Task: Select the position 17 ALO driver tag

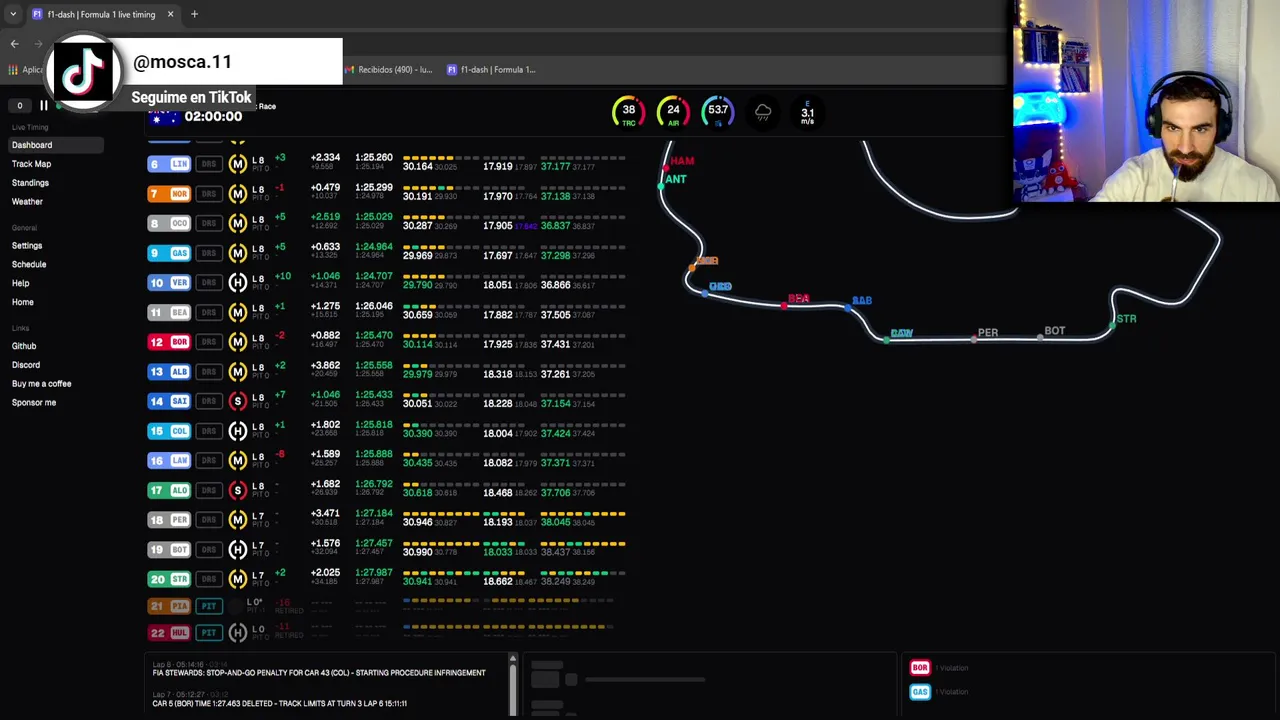Action: click(169, 491)
